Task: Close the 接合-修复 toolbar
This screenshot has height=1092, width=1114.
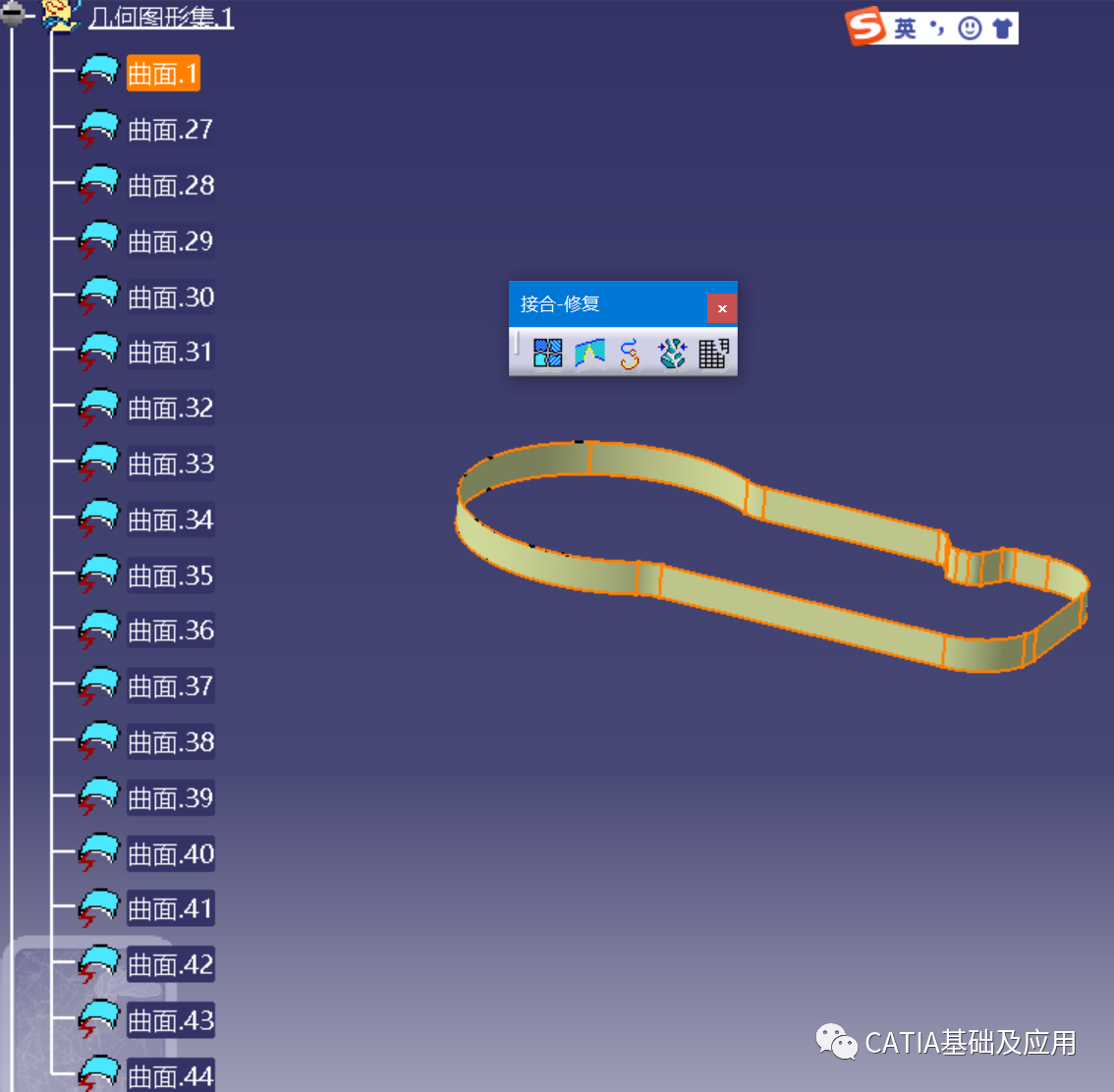Action: tap(722, 308)
